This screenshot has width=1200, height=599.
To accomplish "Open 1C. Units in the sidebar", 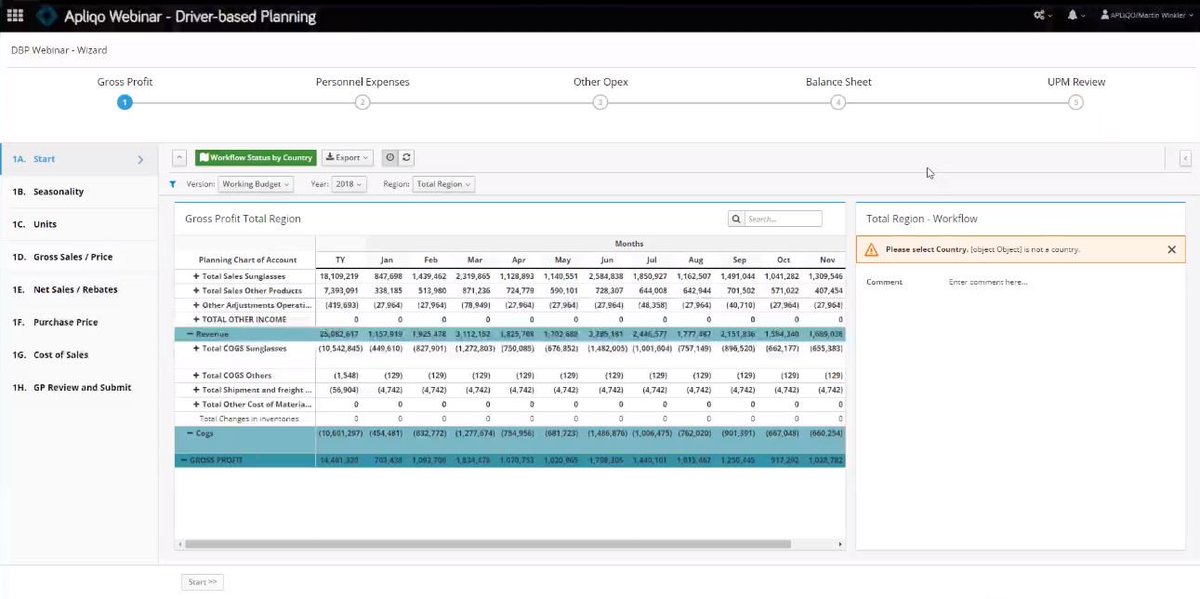I will pos(78,224).
